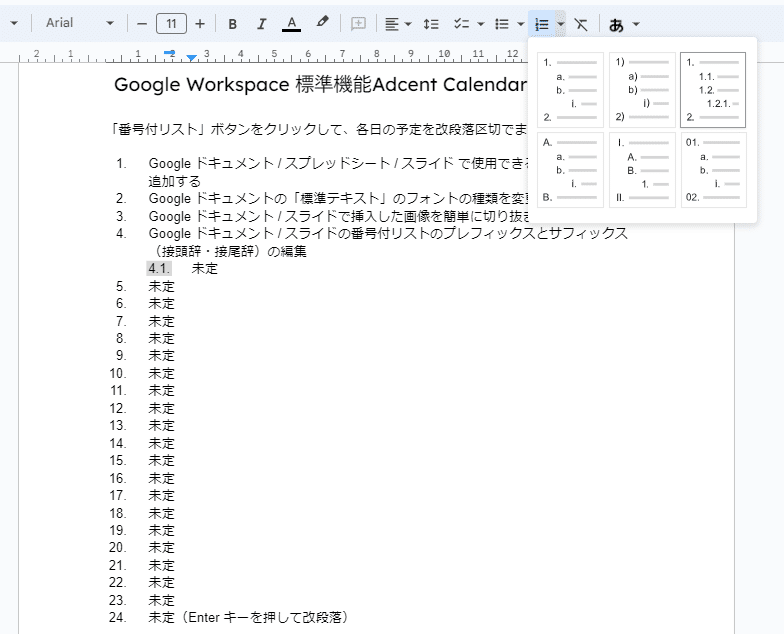The image size is (784, 634).
Task: Click list item 18 未定
Action: click(x=161, y=514)
